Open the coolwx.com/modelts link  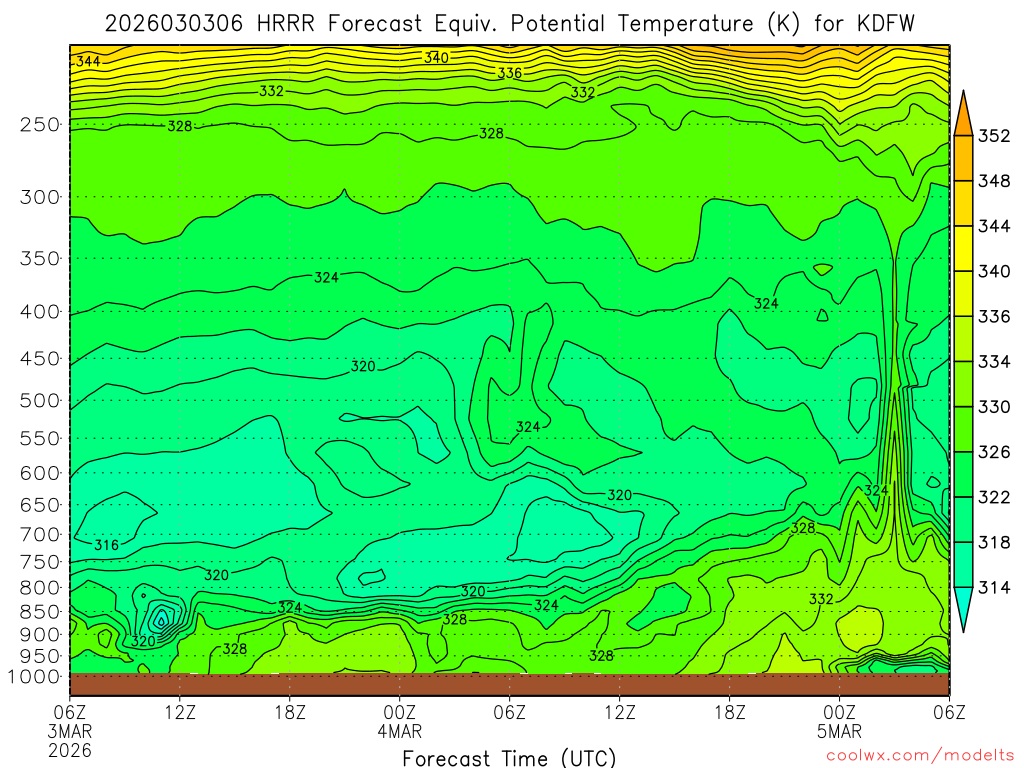tap(920, 756)
